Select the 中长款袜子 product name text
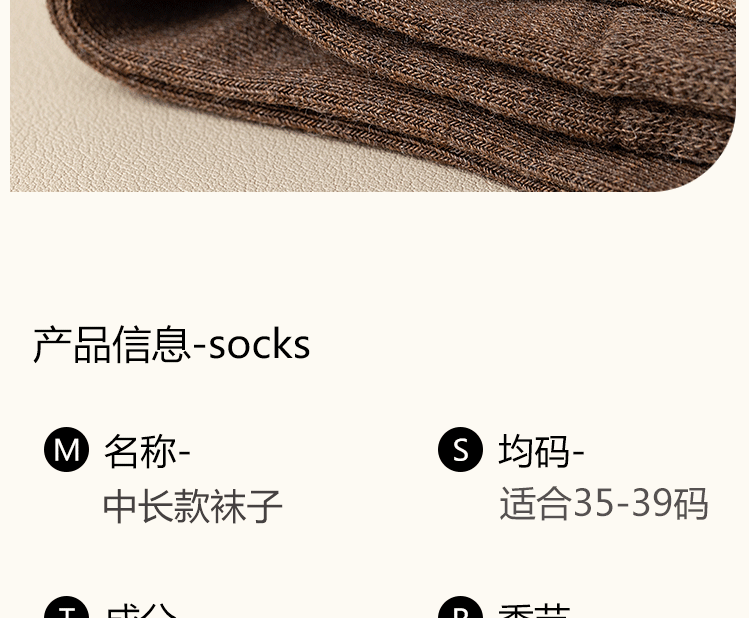The image size is (750, 618). [x=192, y=506]
